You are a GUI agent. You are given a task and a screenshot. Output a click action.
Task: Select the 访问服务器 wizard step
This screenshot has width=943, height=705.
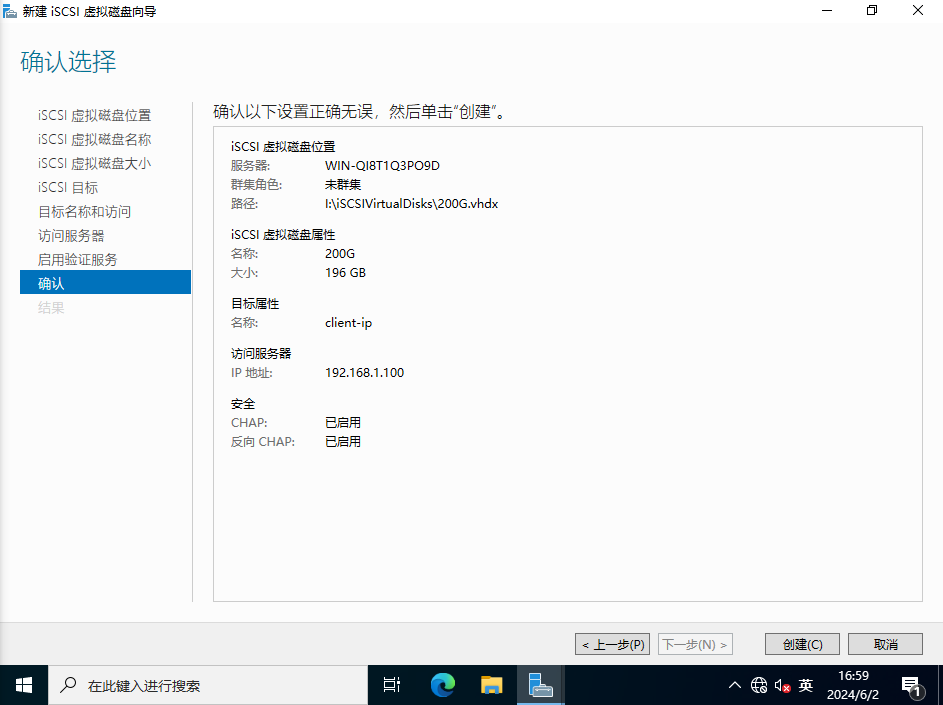71,235
